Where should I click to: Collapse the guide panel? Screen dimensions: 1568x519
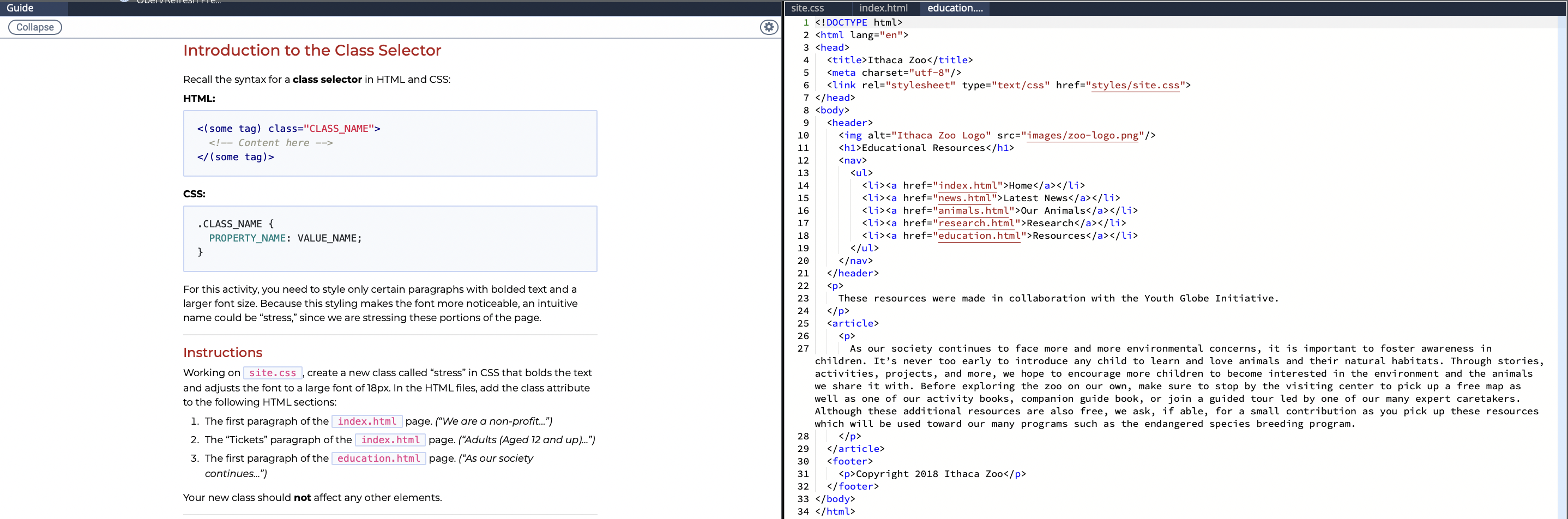pos(35,27)
